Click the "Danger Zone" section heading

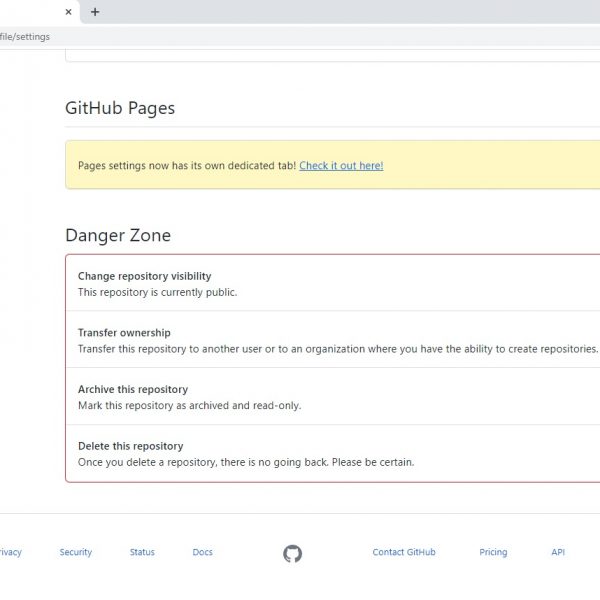pyautogui.click(x=118, y=236)
